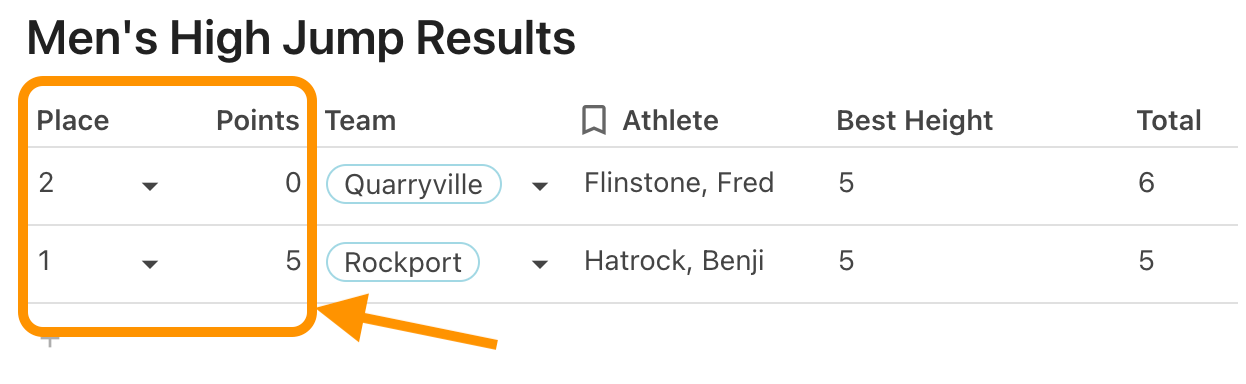Click the Place column header
This screenshot has width=1246, height=384.
tap(73, 121)
